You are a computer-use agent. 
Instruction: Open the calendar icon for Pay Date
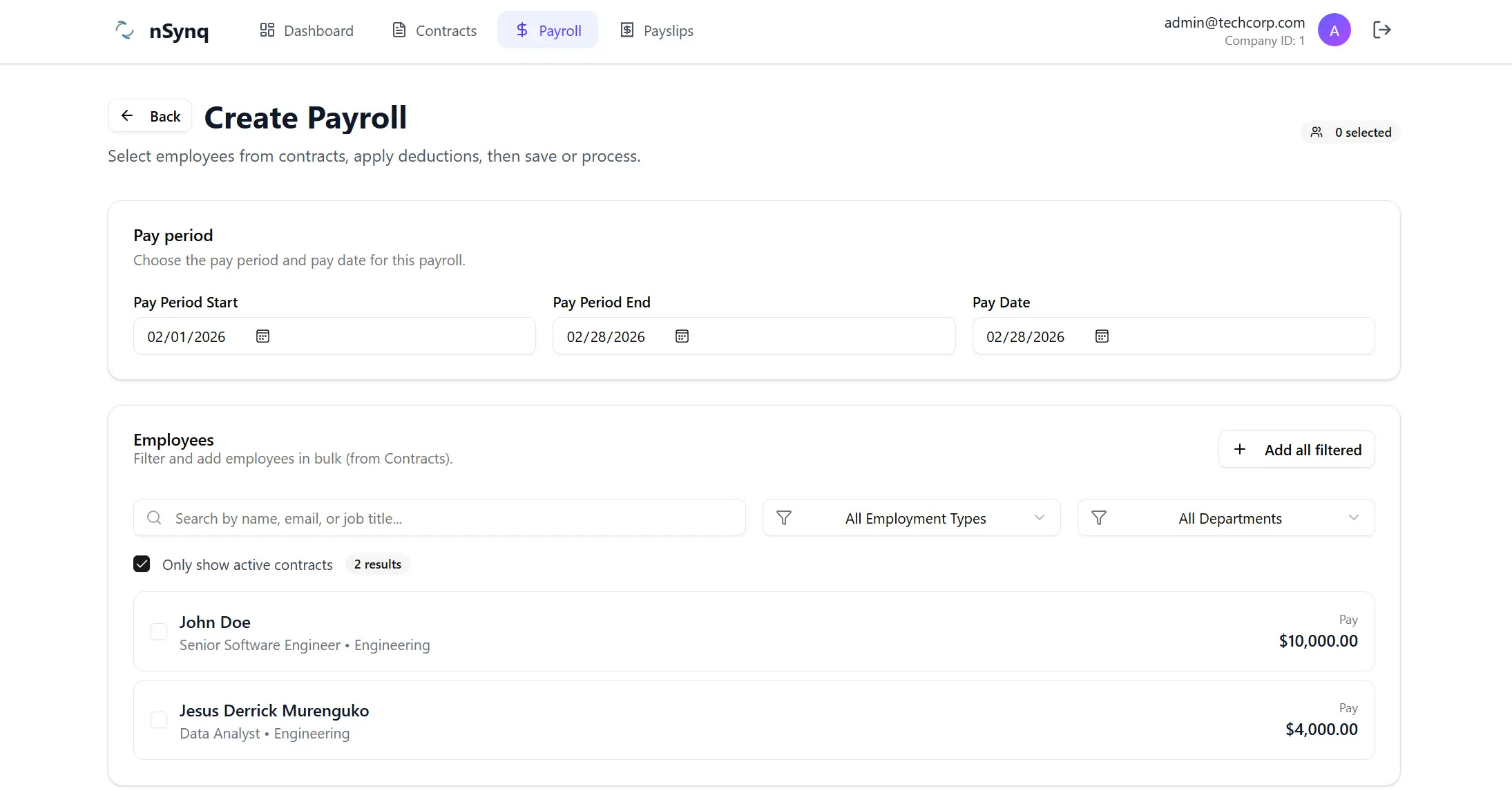(x=1102, y=336)
